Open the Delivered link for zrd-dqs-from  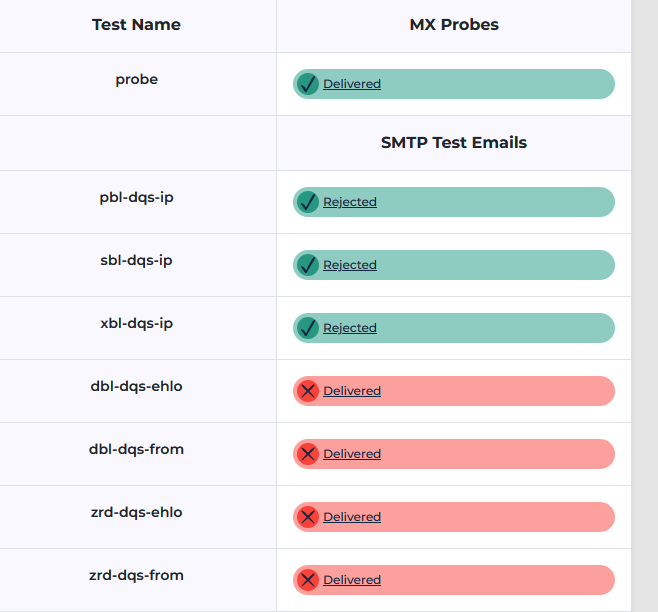(x=352, y=580)
